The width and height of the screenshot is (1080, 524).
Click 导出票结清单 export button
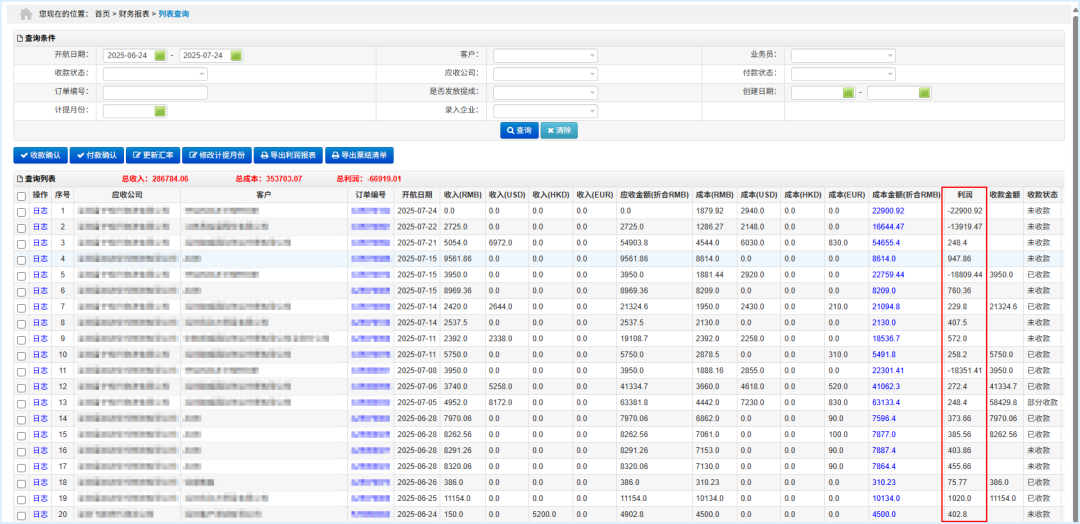click(359, 155)
